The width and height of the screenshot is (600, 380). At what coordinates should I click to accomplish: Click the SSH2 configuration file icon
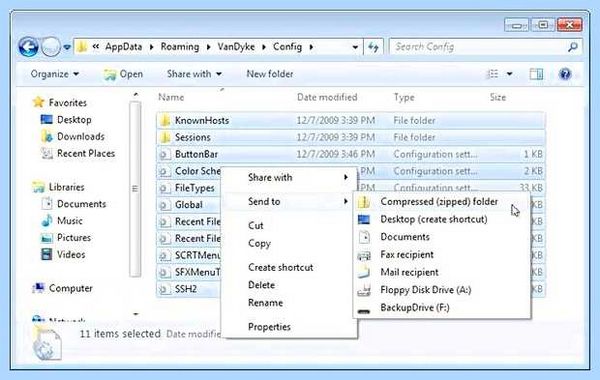(x=165, y=289)
